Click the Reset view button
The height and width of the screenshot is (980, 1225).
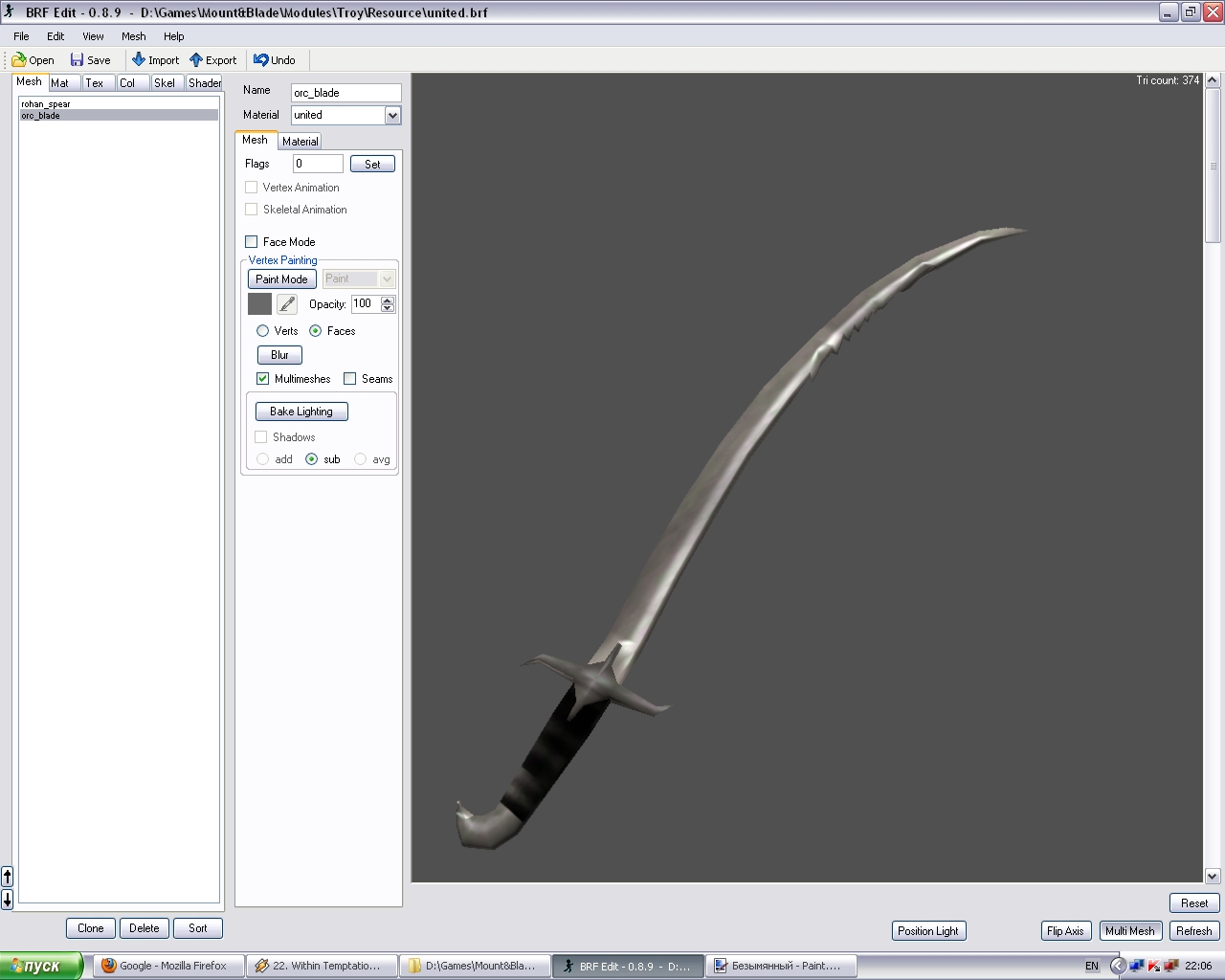[x=1194, y=903]
